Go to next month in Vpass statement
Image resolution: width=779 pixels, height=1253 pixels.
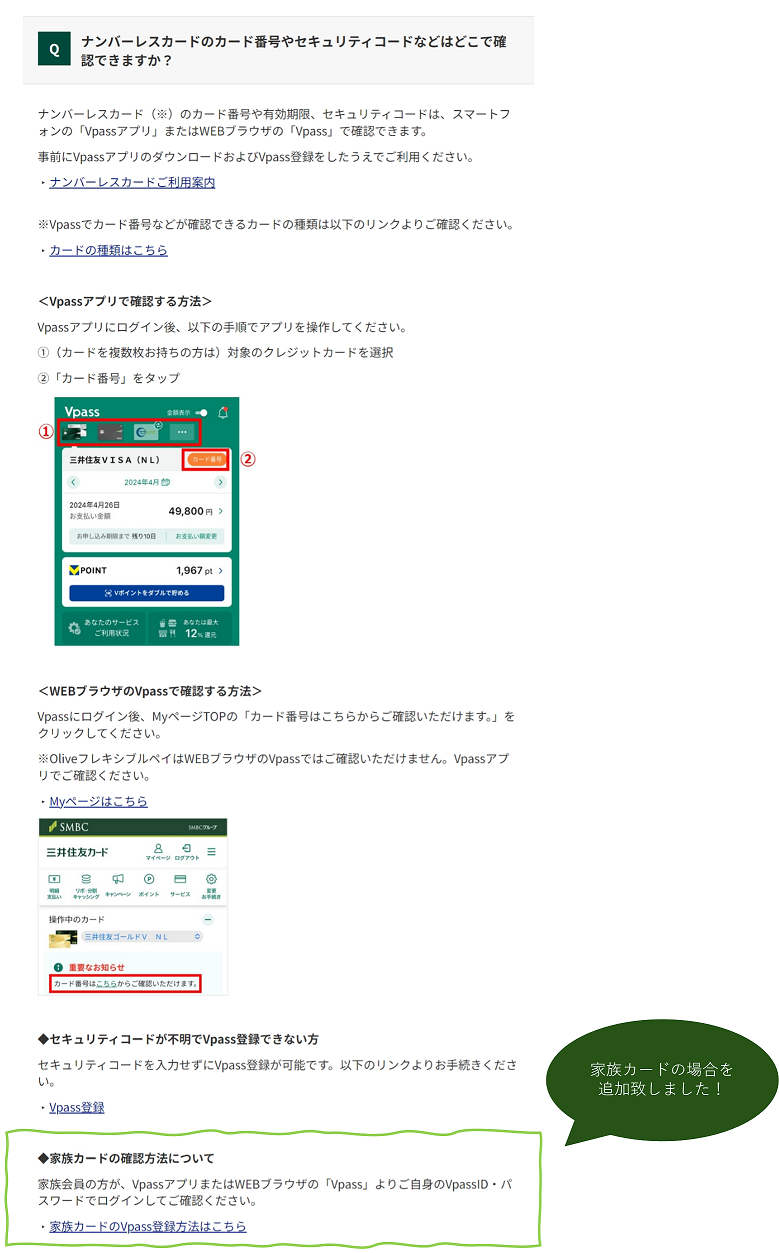pyautogui.click(x=221, y=482)
